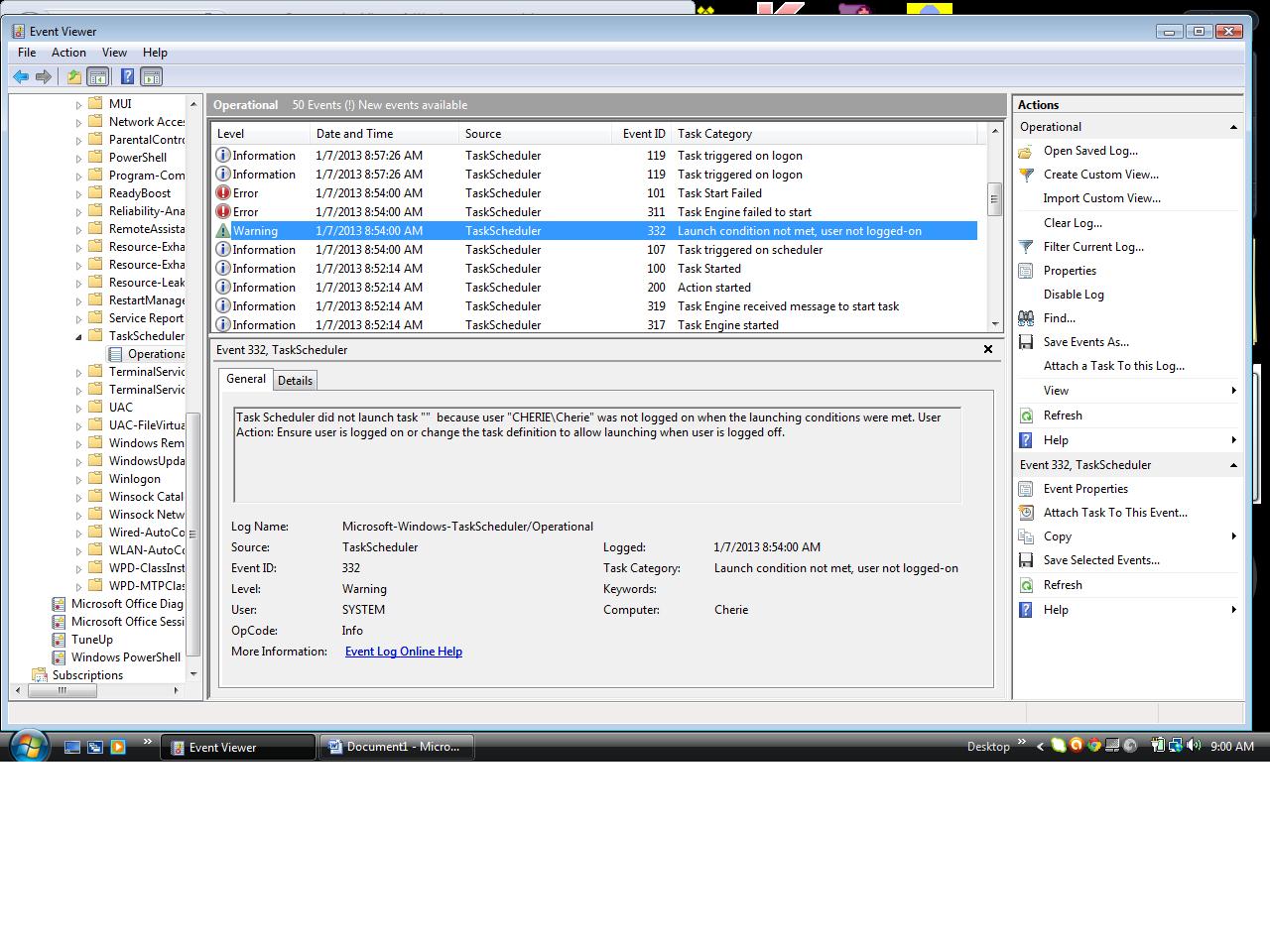Viewport: 1270px width, 952px height.
Task: Open the View menu in menu bar
Action: (114, 53)
